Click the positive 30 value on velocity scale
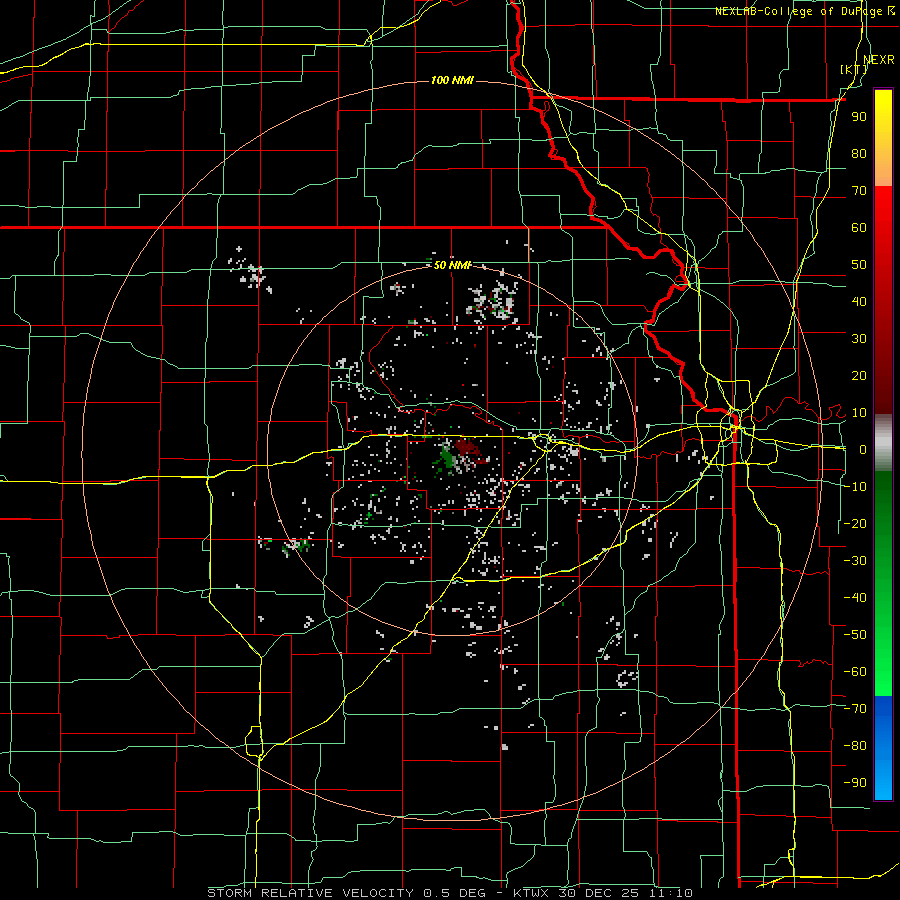This screenshot has width=900, height=900. 859,339
